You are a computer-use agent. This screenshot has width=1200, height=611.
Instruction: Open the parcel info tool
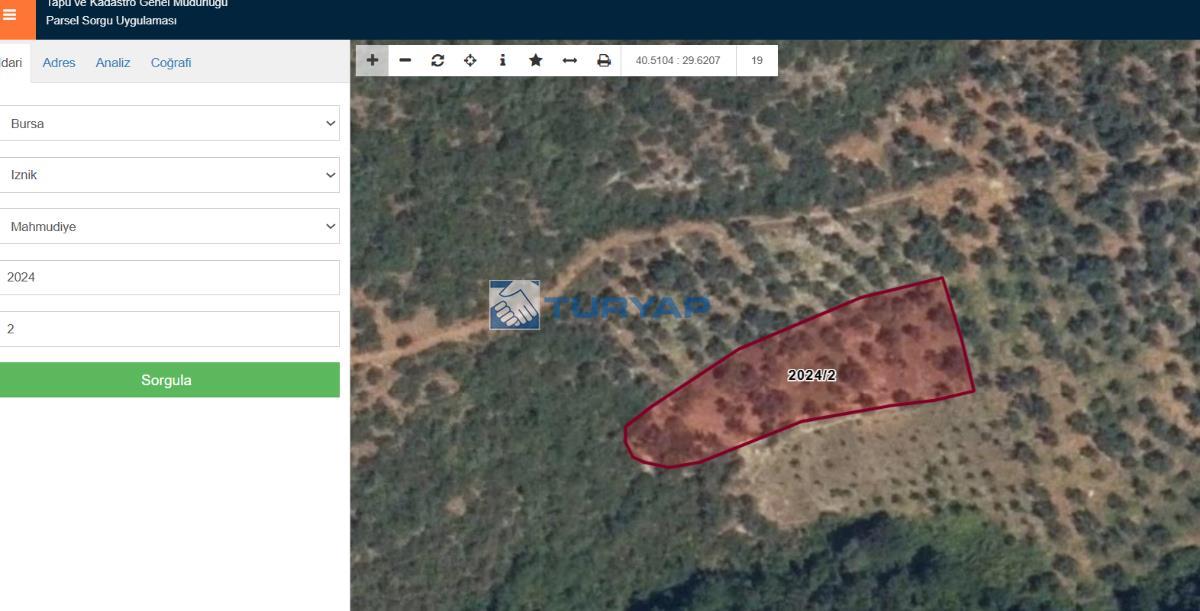click(x=502, y=60)
